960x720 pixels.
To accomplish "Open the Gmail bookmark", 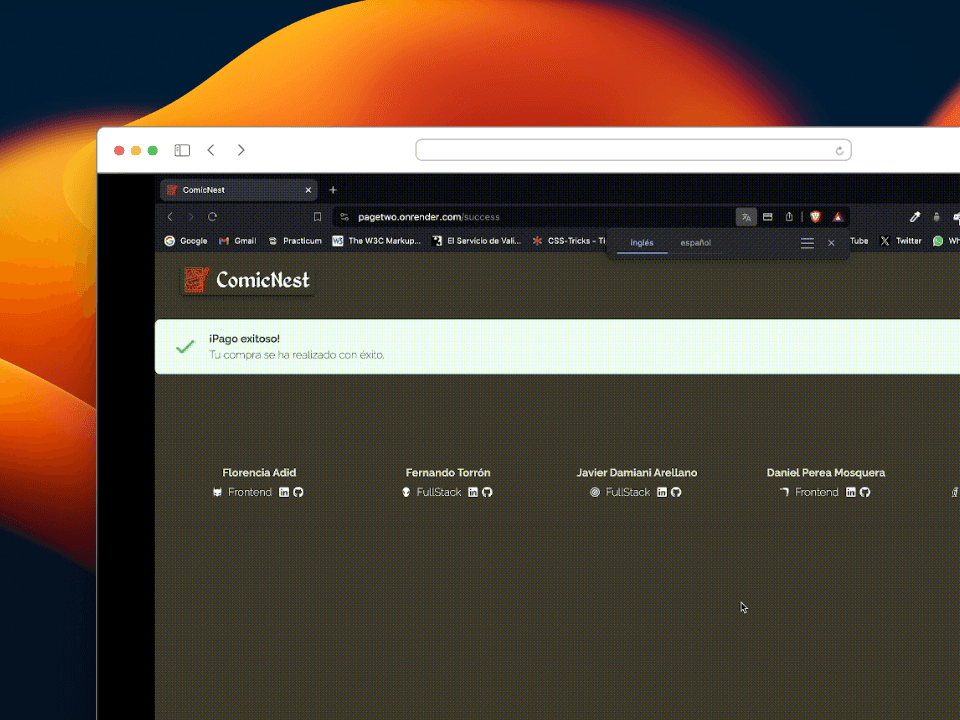I will [238, 241].
